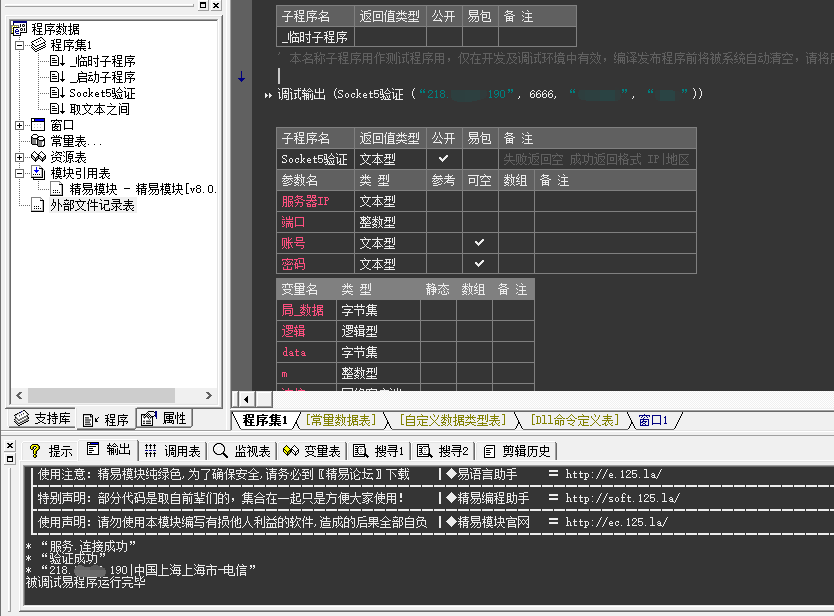834x616 pixels.
Task: Toggle 公开 checkmark for Socket5验证
Action: (443, 159)
